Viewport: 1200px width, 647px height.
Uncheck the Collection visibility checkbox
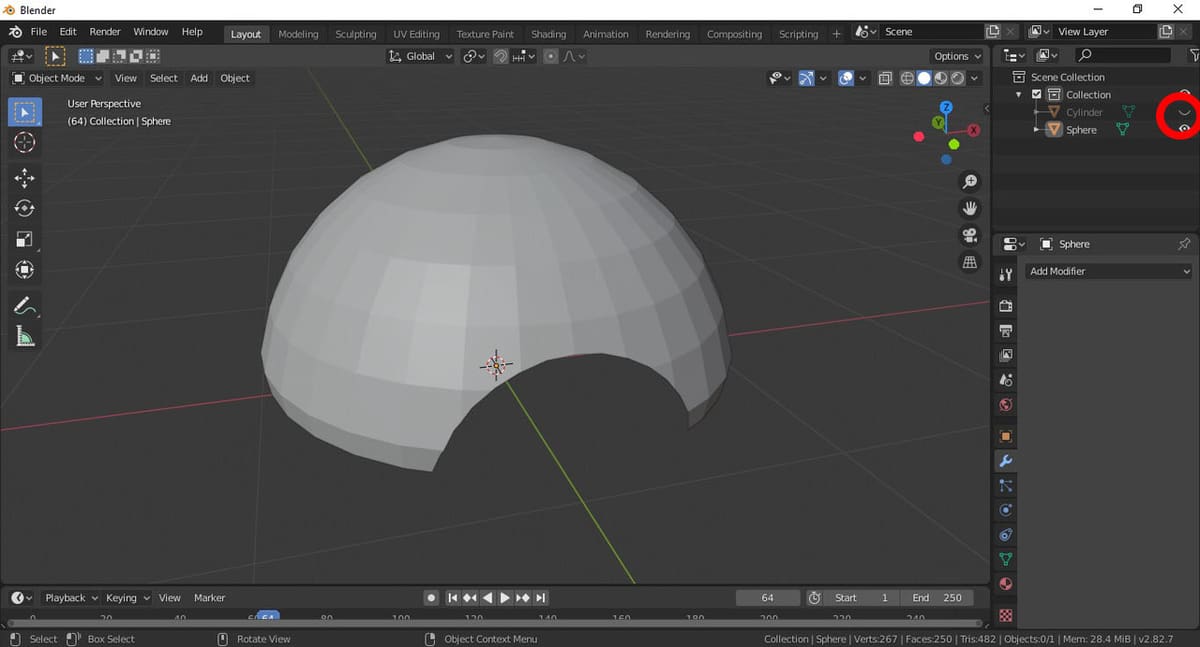point(1036,94)
